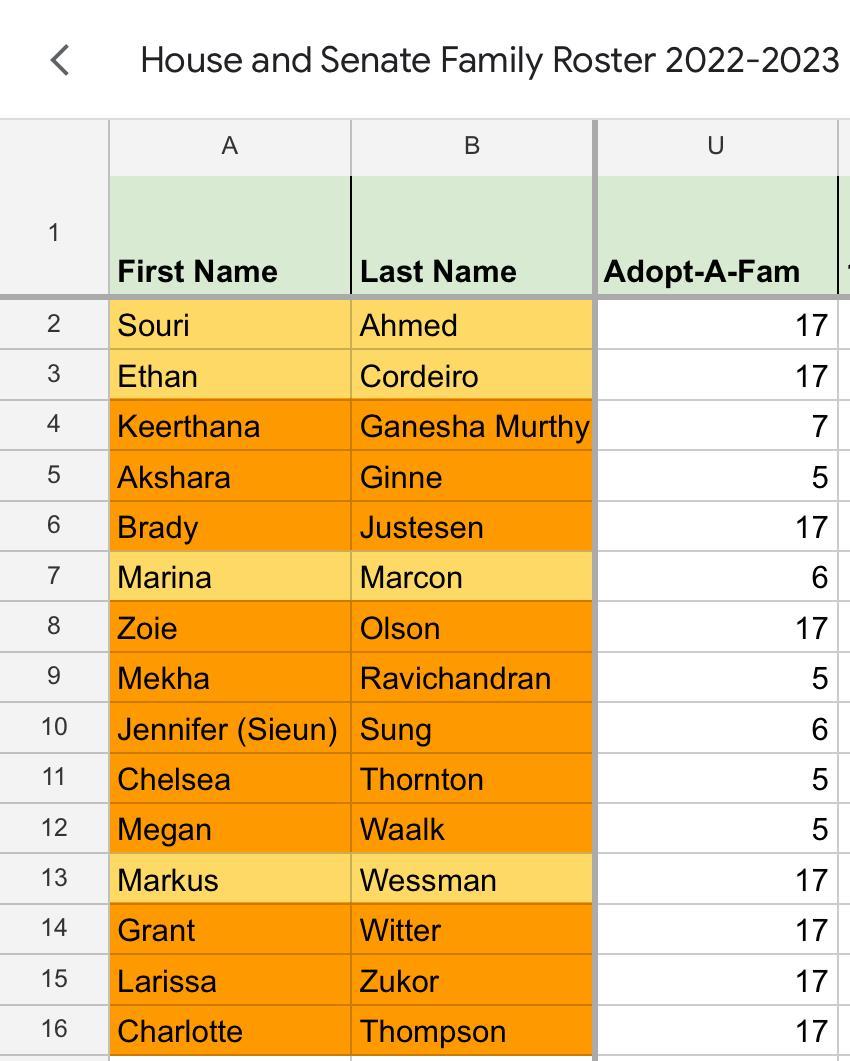Select row 13 header
This screenshot has width=850, height=1061.
pyautogui.click(x=54, y=879)
